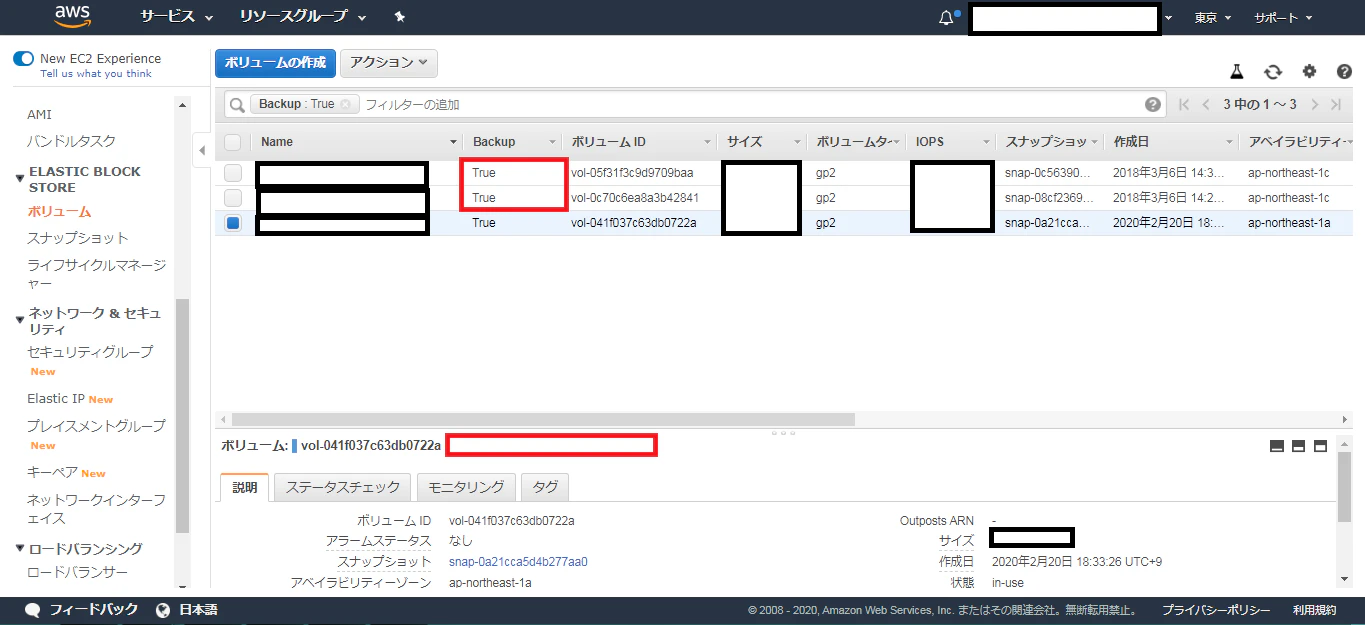This screenshot has height=625, width=1365.
Task: Switch to the タグ tab
Action: click(x=545, y=487)
